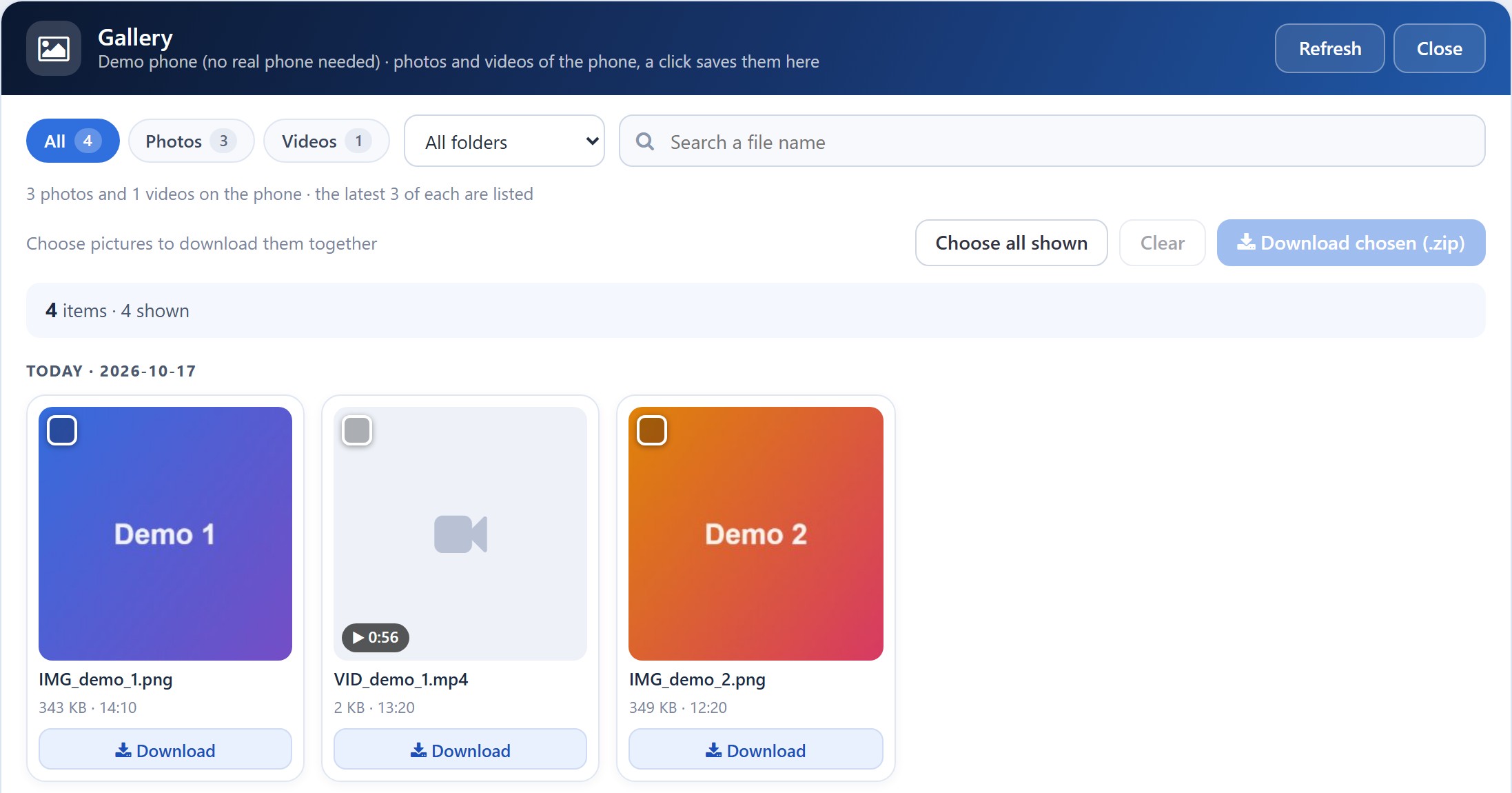Click Download chosen (.zip)
The width and height of the screenshot is (1512, 793).
[1351, 243]
